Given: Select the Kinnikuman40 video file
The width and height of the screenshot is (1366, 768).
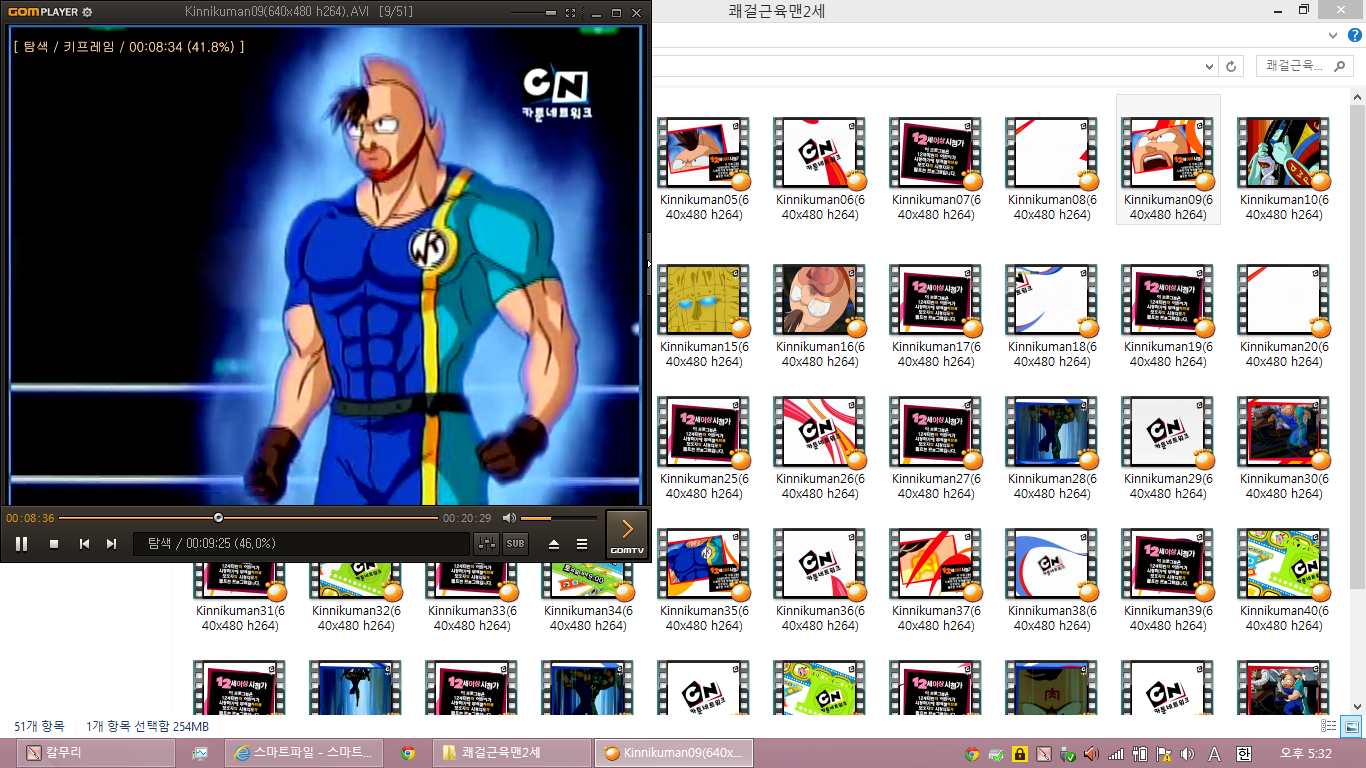Looking at the screenshot, I should coord(1283,580).
